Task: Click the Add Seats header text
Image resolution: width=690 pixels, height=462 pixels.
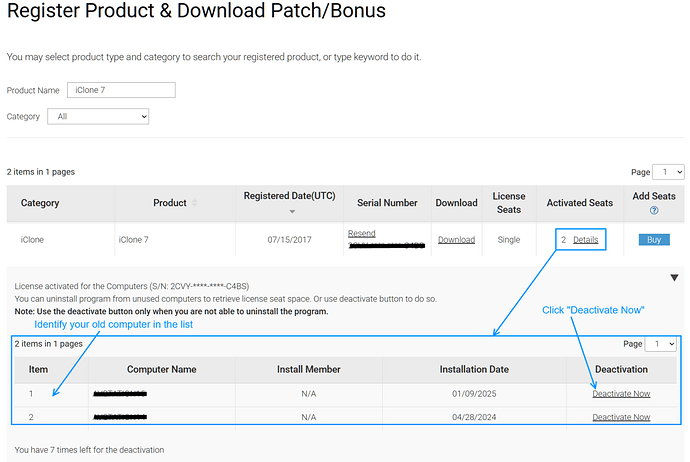Action: pyautogui.click(x=654, y=196)
